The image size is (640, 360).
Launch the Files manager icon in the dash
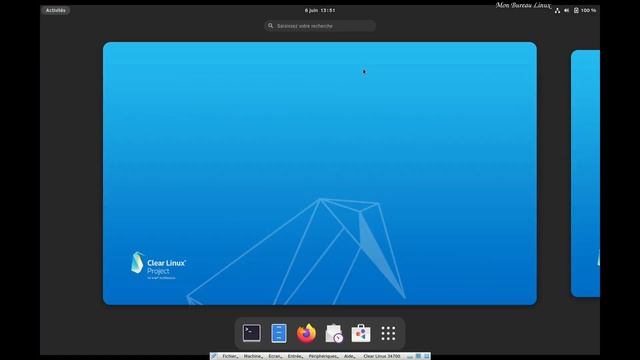click(279, 333)
